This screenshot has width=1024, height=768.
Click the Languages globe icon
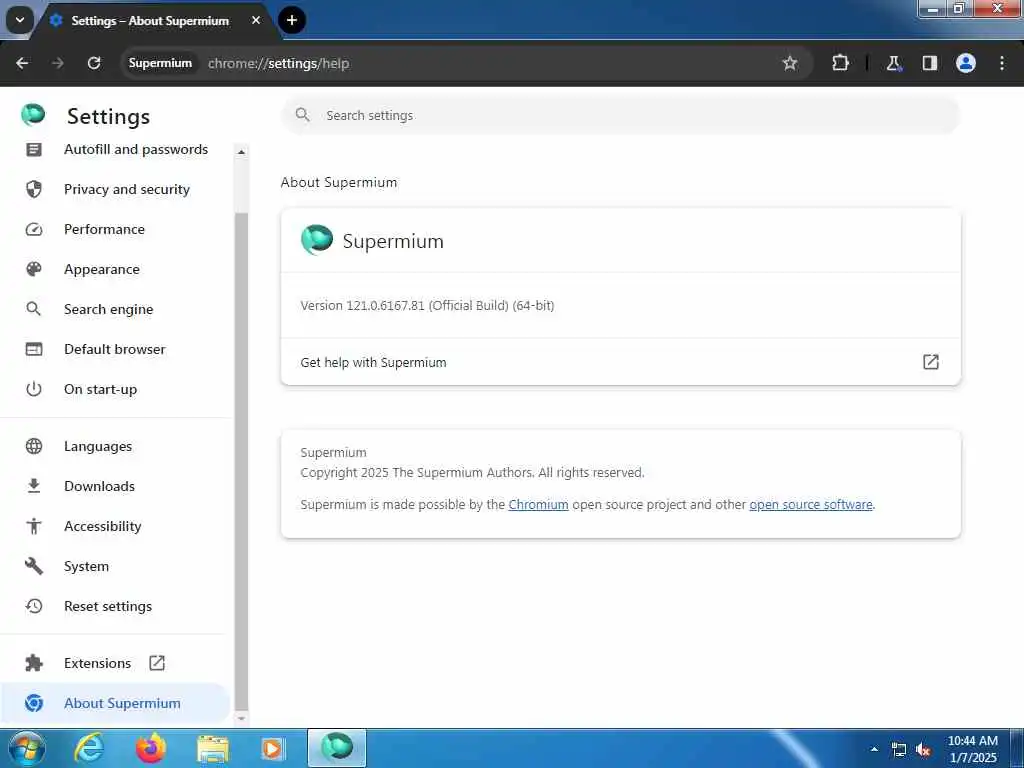[x=33, y=446]
